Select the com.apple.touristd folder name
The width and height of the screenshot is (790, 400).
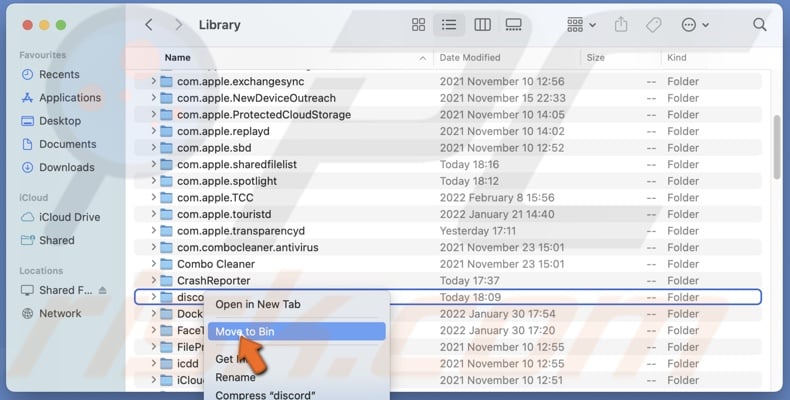[x=224, y=214]
